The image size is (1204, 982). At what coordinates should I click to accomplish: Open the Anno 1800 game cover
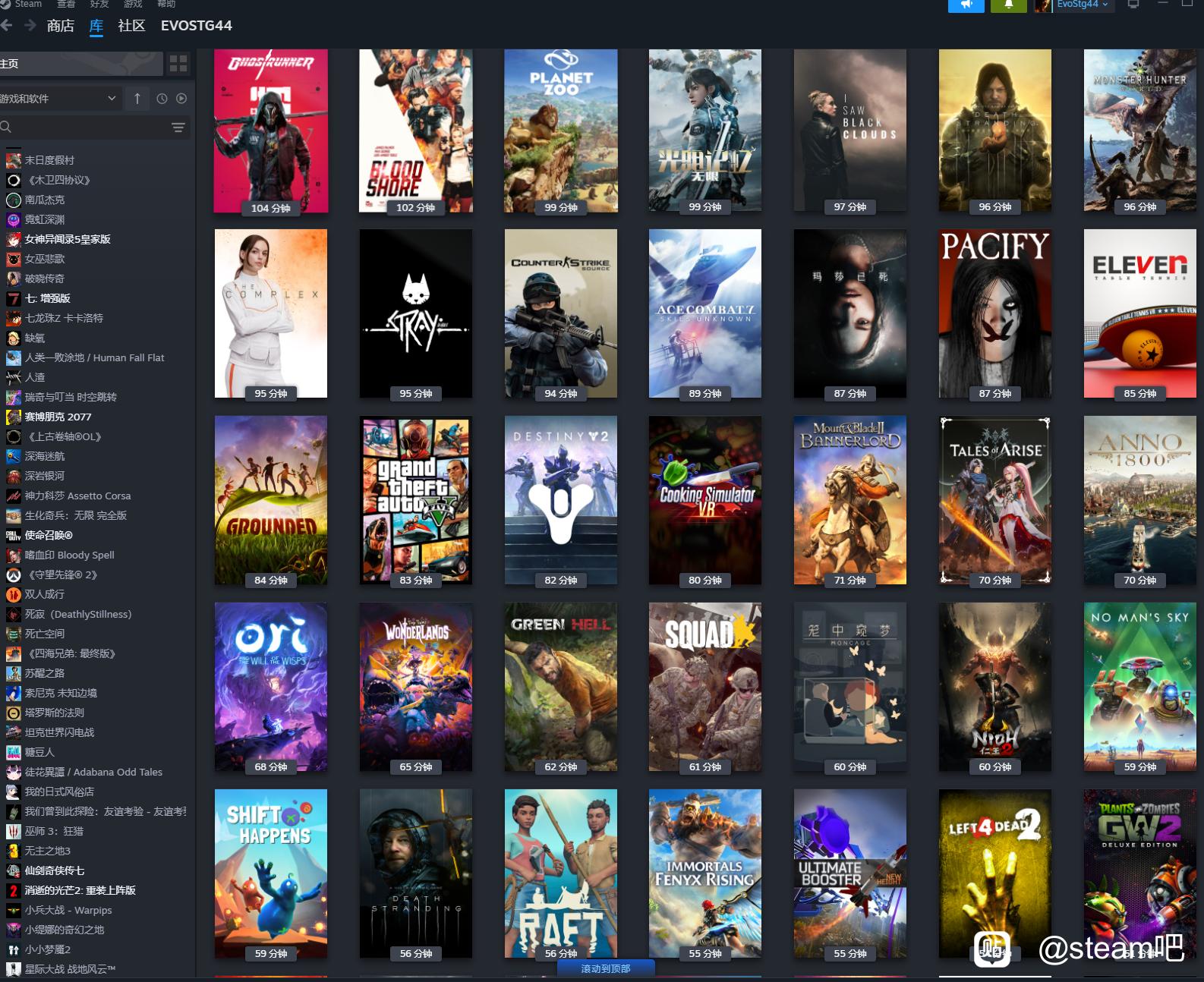pyautogui.click(x=1140, y=500)
